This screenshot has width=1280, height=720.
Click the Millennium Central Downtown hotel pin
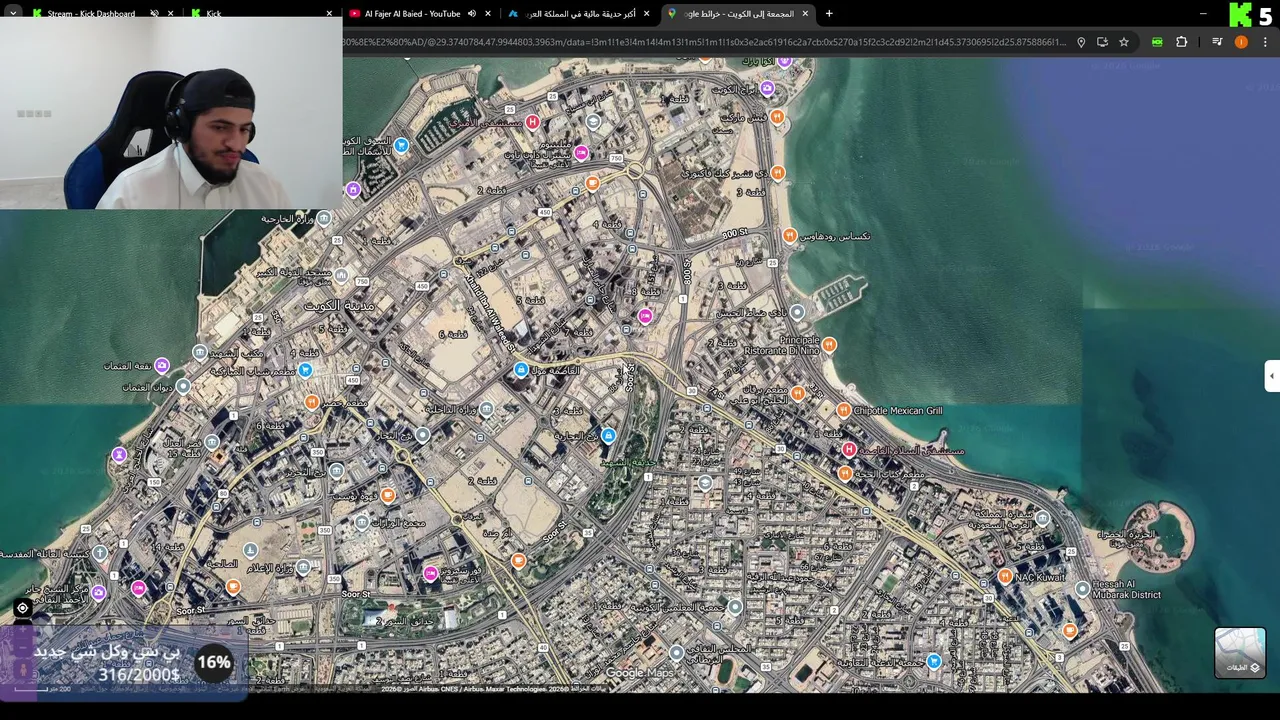[581, 154]
